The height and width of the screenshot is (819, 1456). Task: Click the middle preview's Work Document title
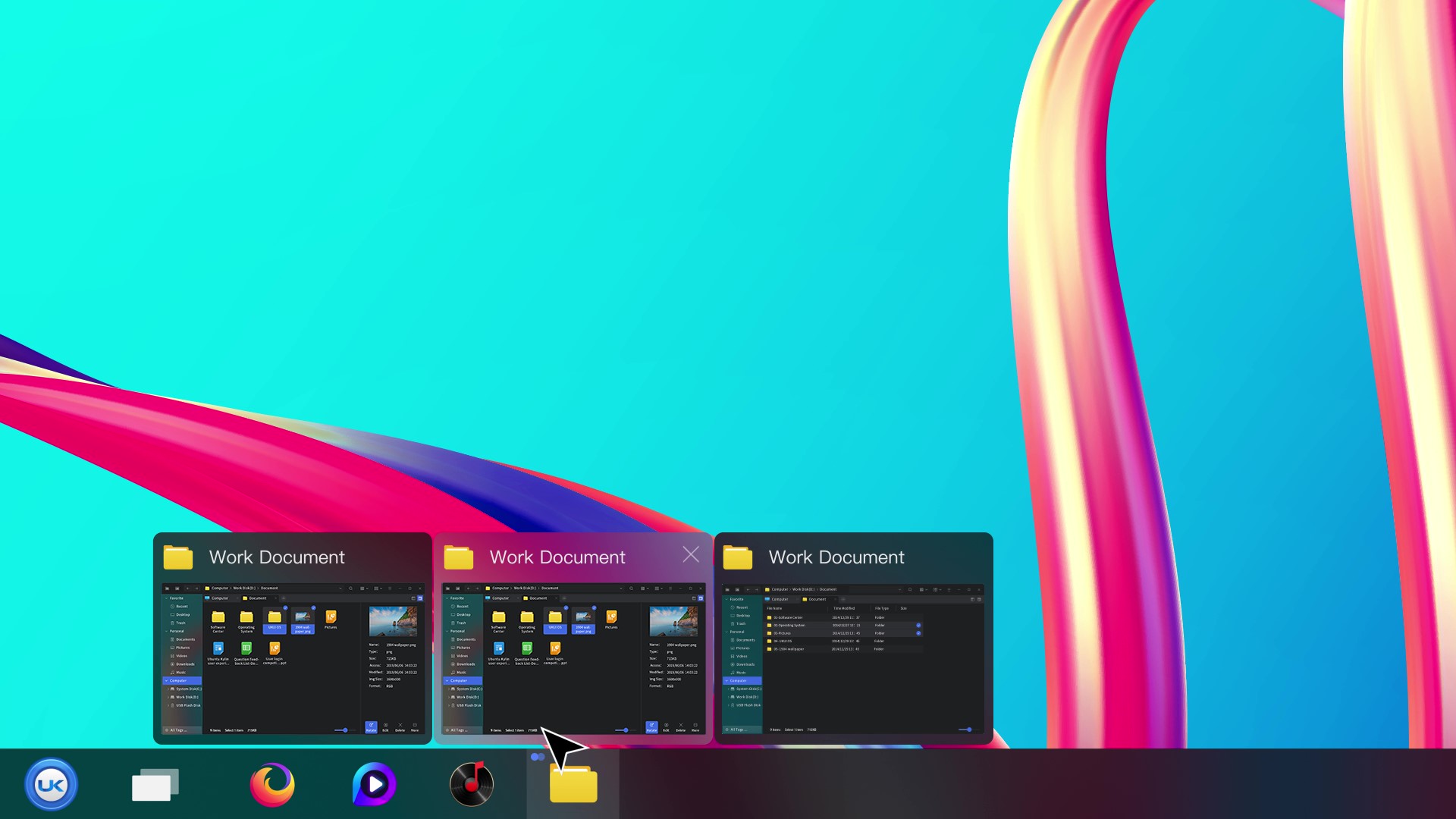[557, 557]
